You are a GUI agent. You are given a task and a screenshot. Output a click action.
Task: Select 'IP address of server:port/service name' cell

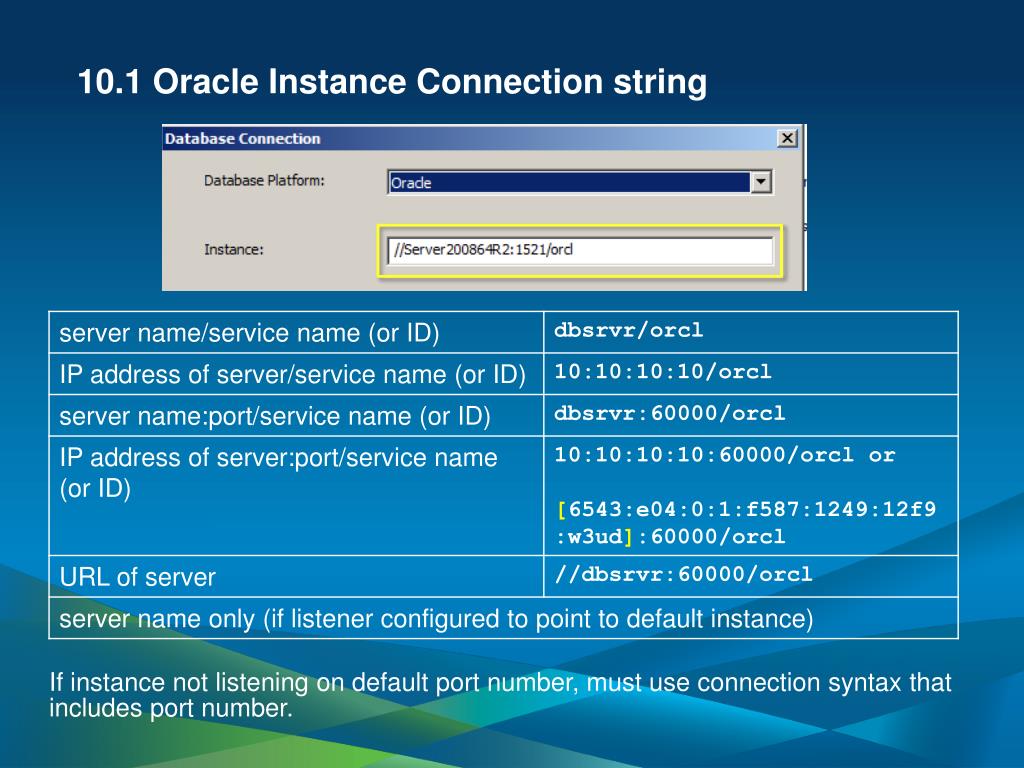tap(296, 496)
